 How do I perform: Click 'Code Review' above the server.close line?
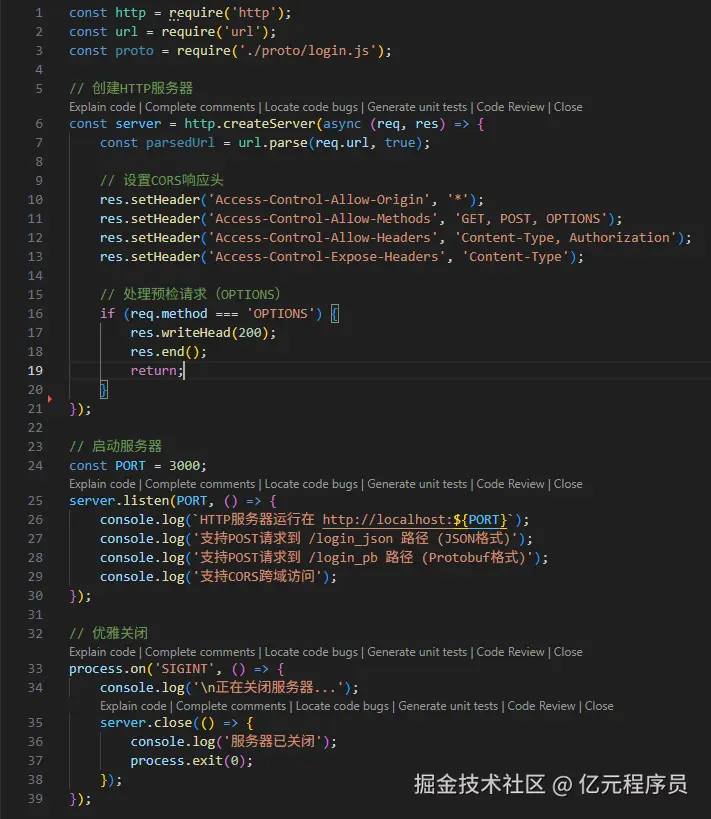[541, 706]
